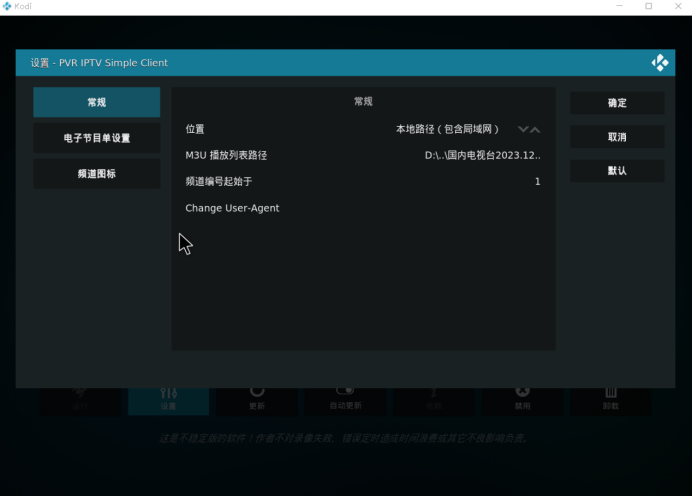Click the 禁用 icon in the background window
This screenshot has height=497, width=692.
[522, 399]
